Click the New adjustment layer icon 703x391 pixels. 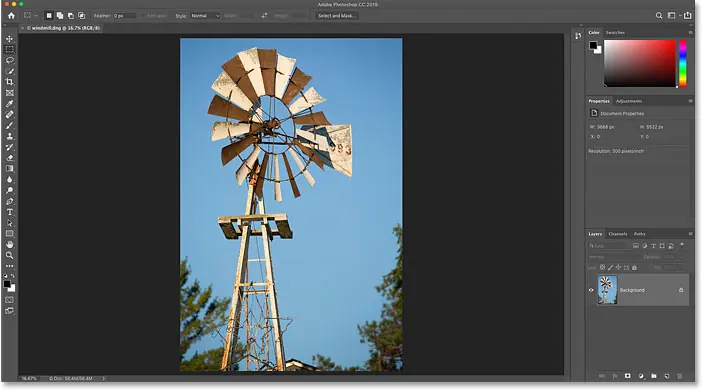[641, 376]
